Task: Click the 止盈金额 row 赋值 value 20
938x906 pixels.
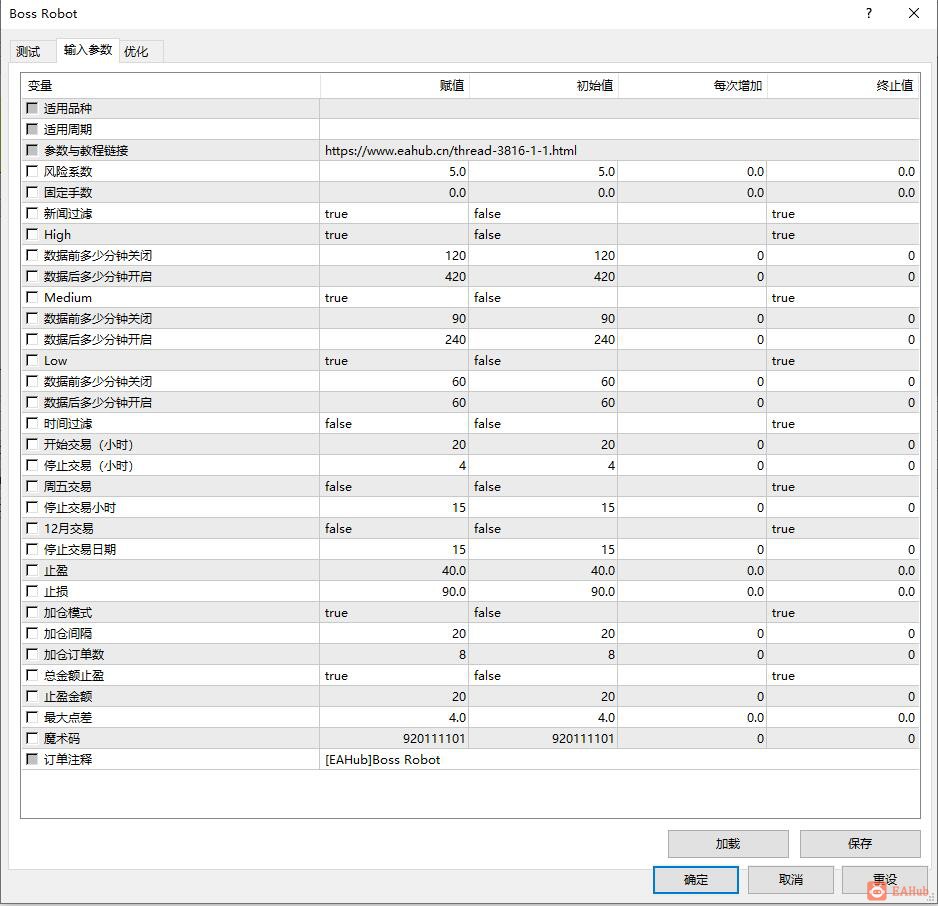Action: 459,697
